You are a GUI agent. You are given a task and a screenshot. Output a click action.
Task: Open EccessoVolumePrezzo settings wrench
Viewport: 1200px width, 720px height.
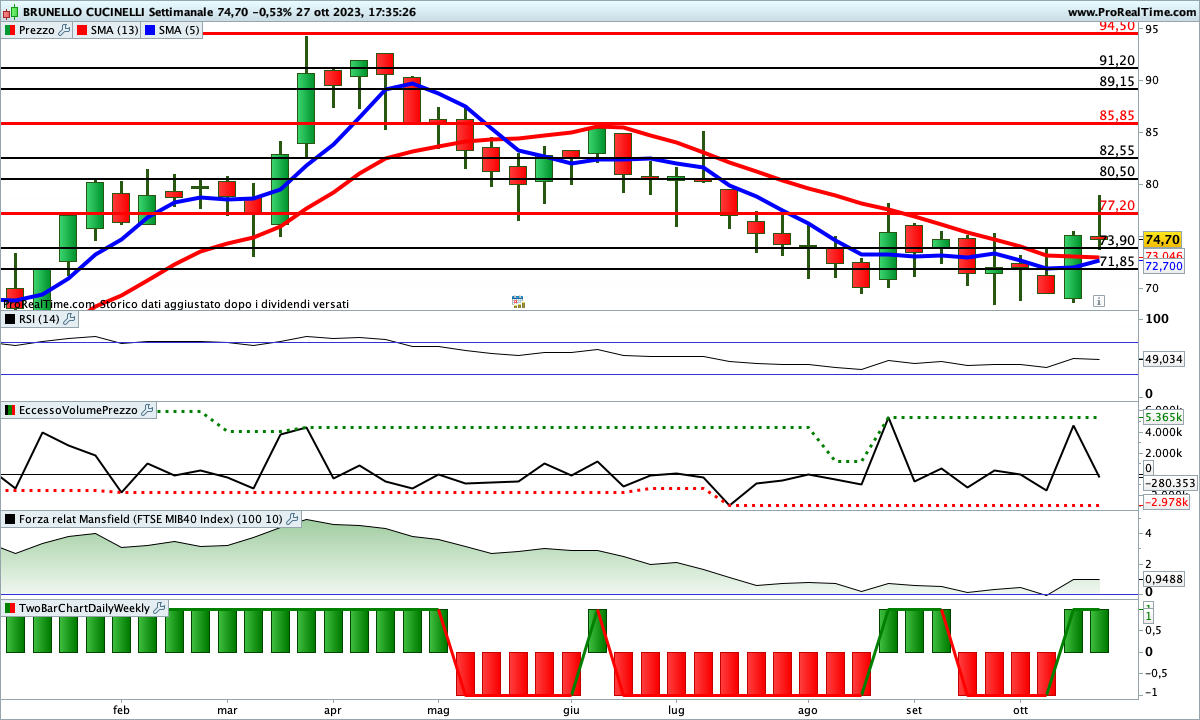coord(147,410)
